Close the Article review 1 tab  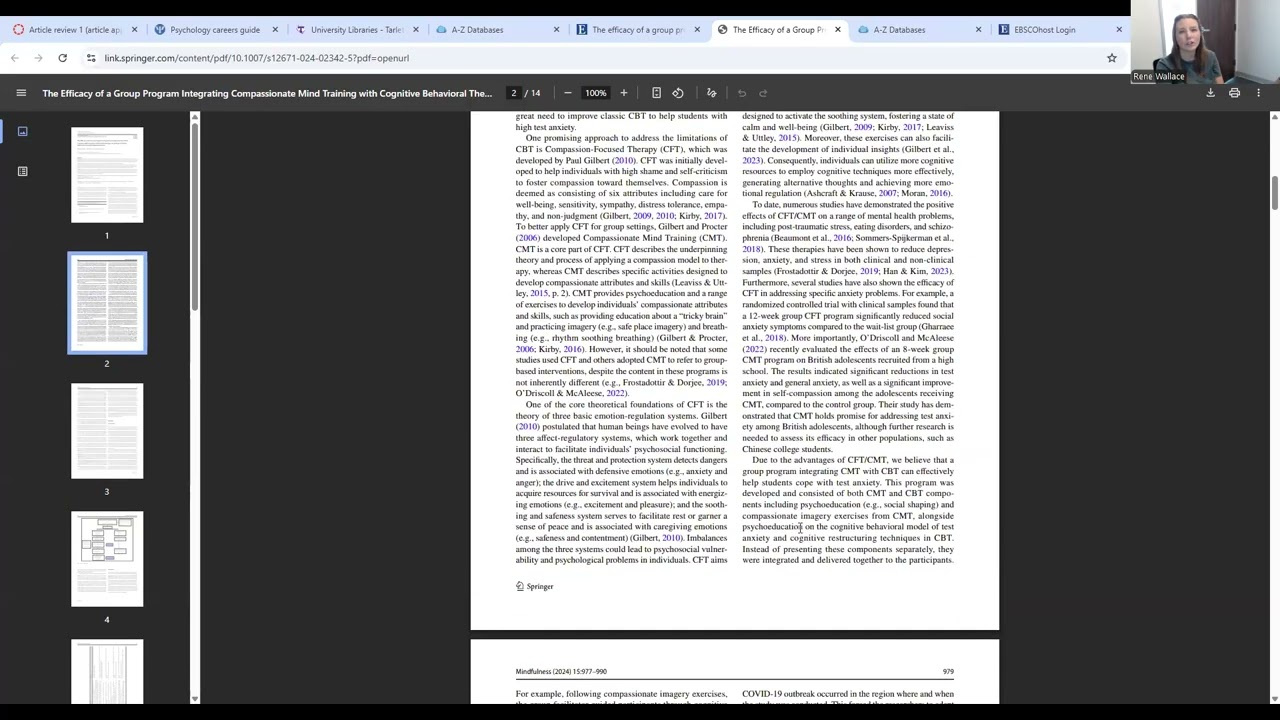[x=134, y=30]
